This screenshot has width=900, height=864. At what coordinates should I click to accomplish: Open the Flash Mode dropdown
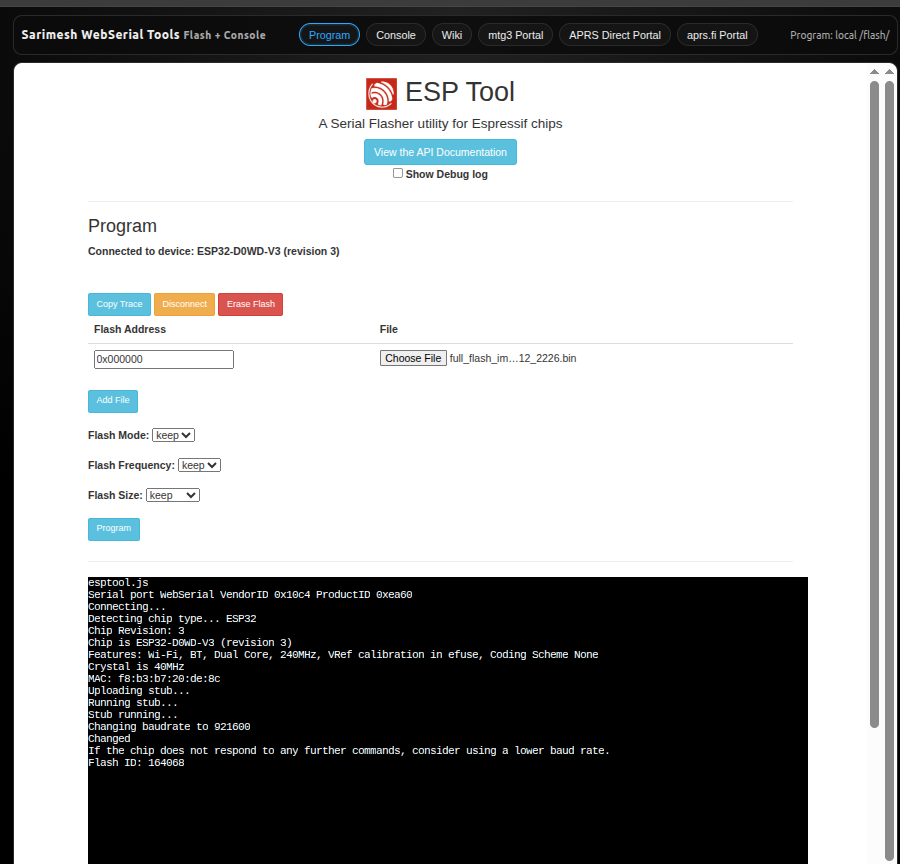click(x=173, y=435)
